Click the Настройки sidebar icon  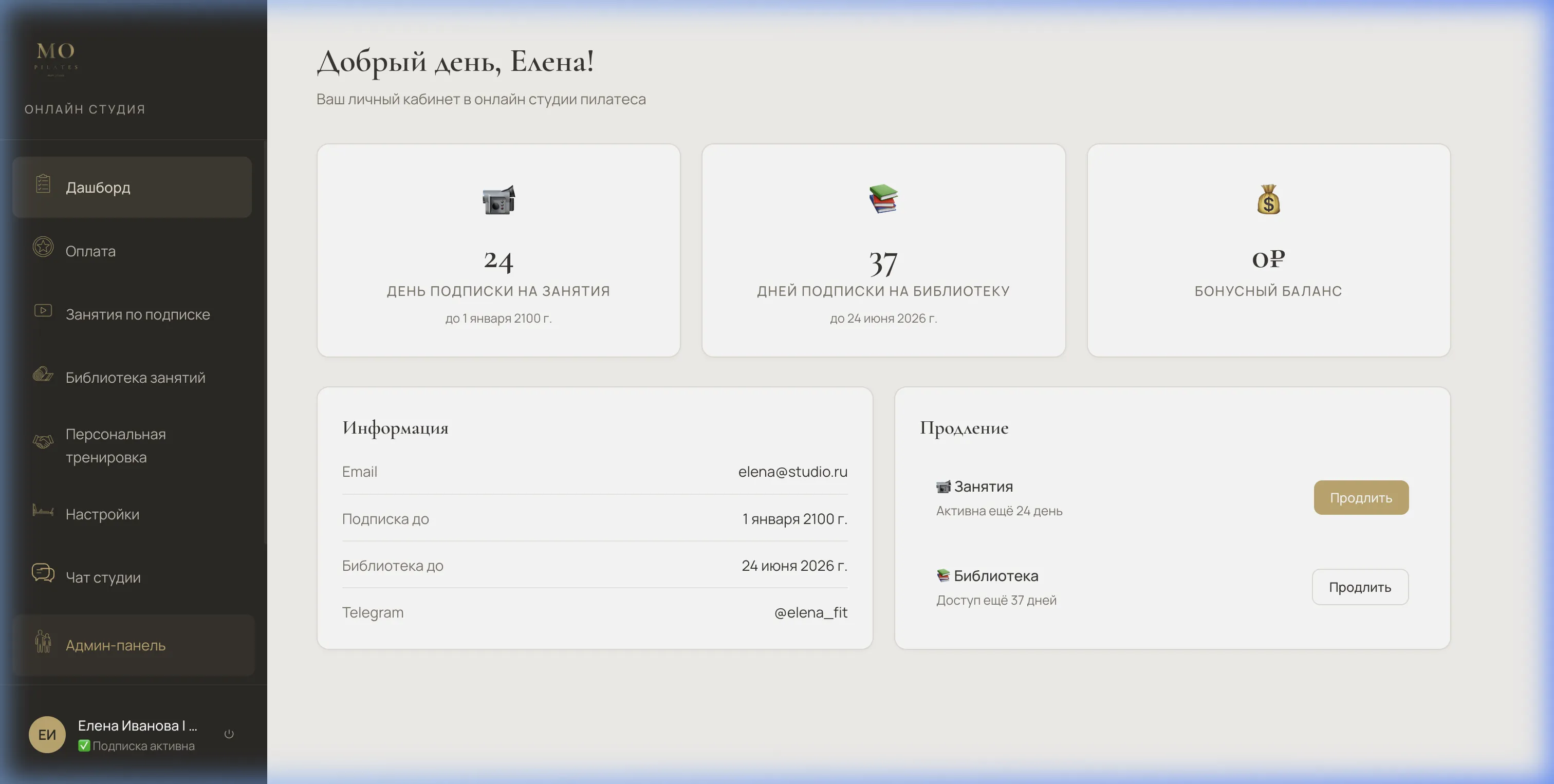(x=43, y=510)
